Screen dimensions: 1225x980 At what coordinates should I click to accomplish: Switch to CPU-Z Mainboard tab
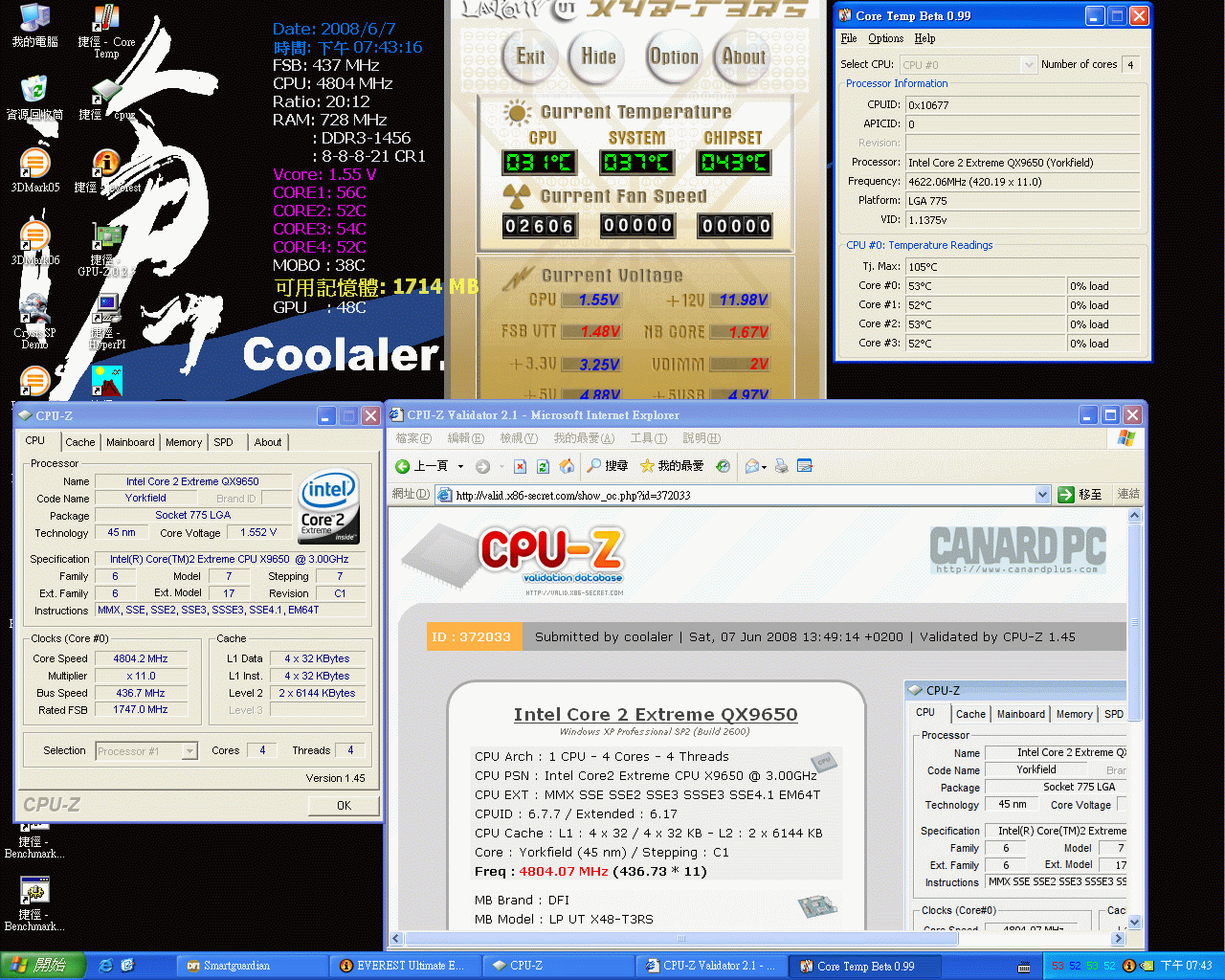click(130, 442)
